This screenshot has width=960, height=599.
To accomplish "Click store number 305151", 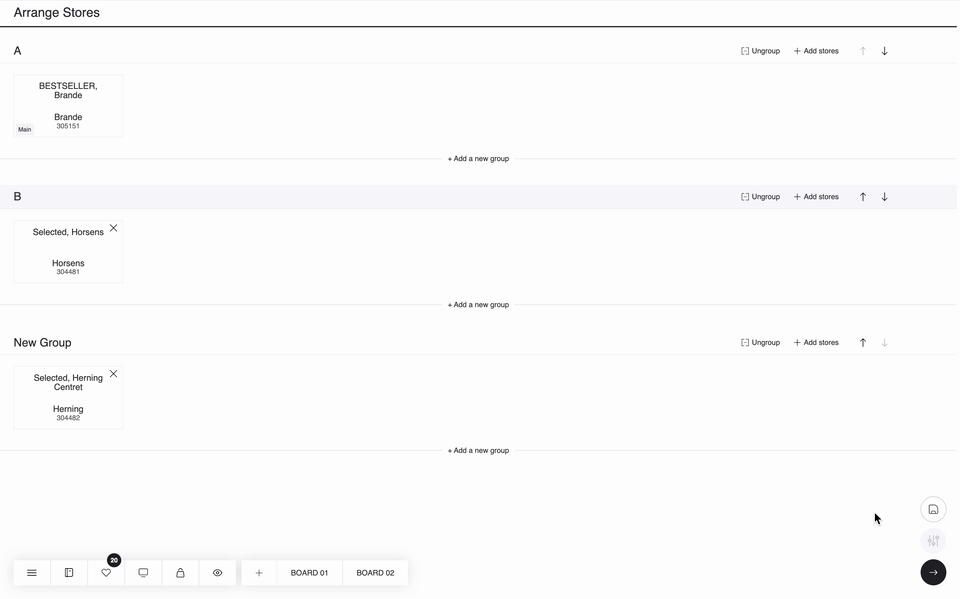I will (x=68, y=126).
